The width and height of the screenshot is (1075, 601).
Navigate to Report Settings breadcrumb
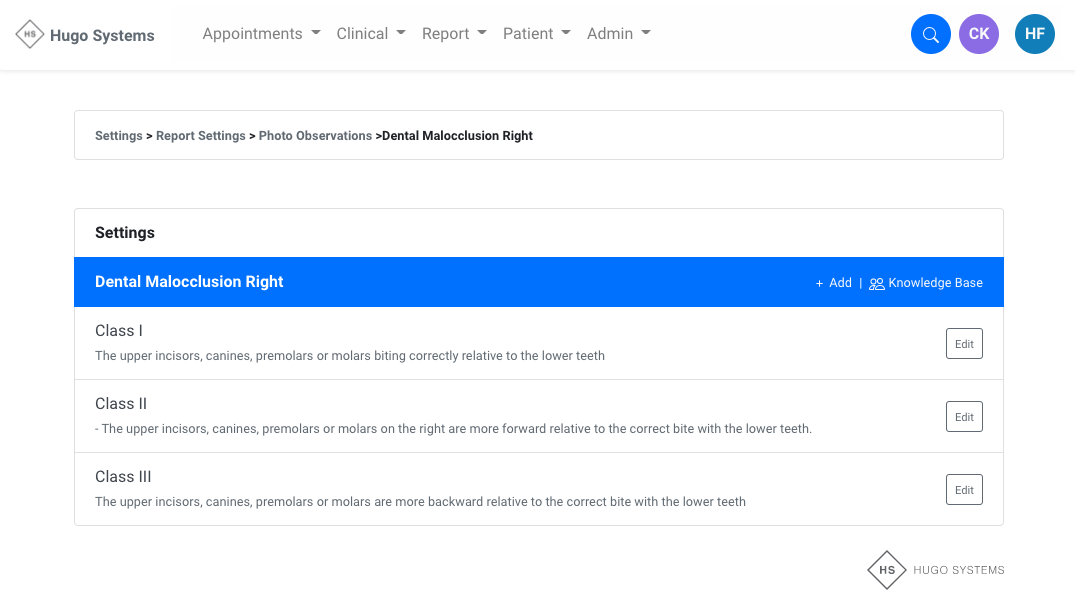pyautogui.click(x=200, y=136)
